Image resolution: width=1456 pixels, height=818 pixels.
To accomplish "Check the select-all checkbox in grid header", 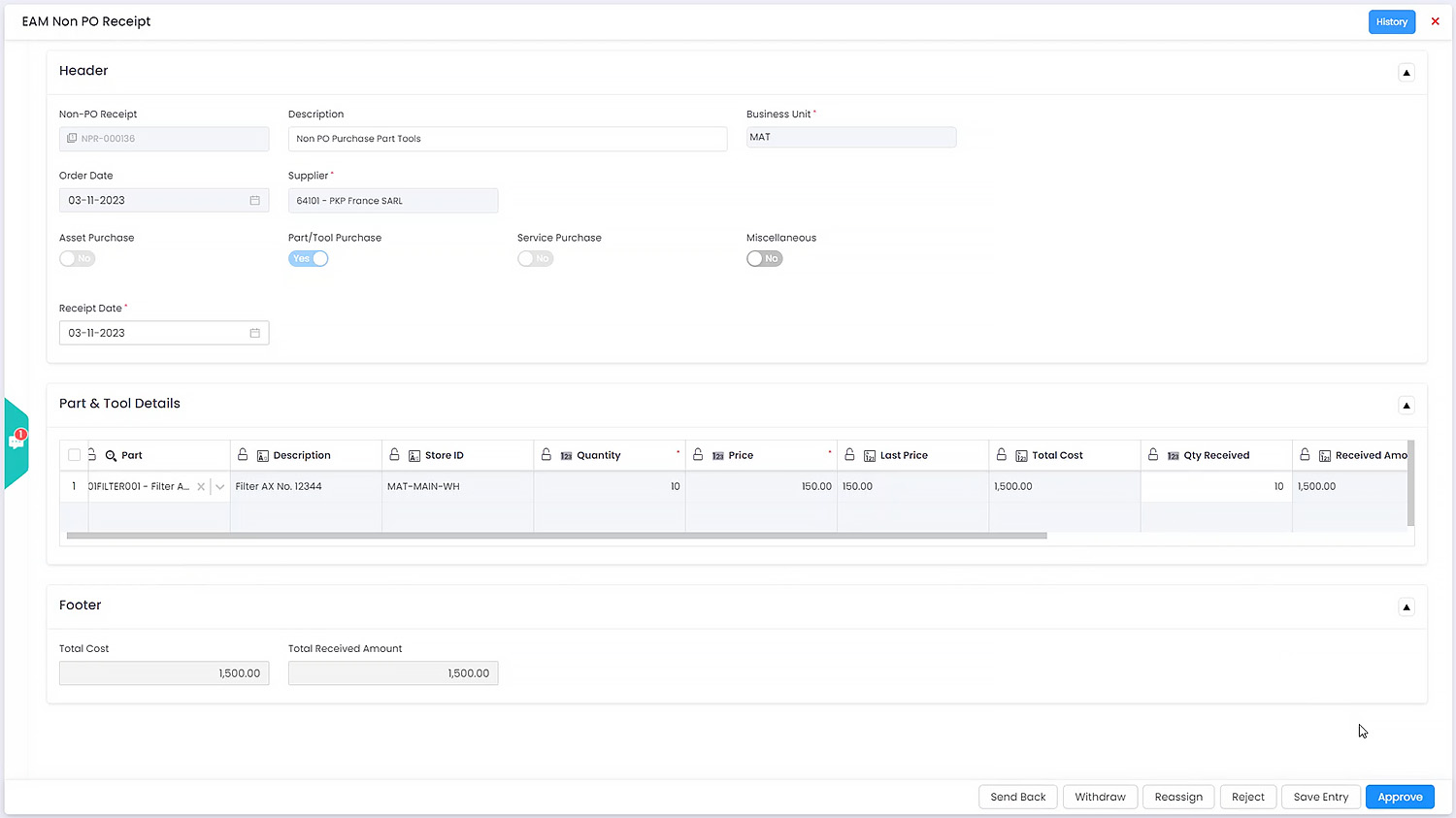I will click(x=75, y=455).
